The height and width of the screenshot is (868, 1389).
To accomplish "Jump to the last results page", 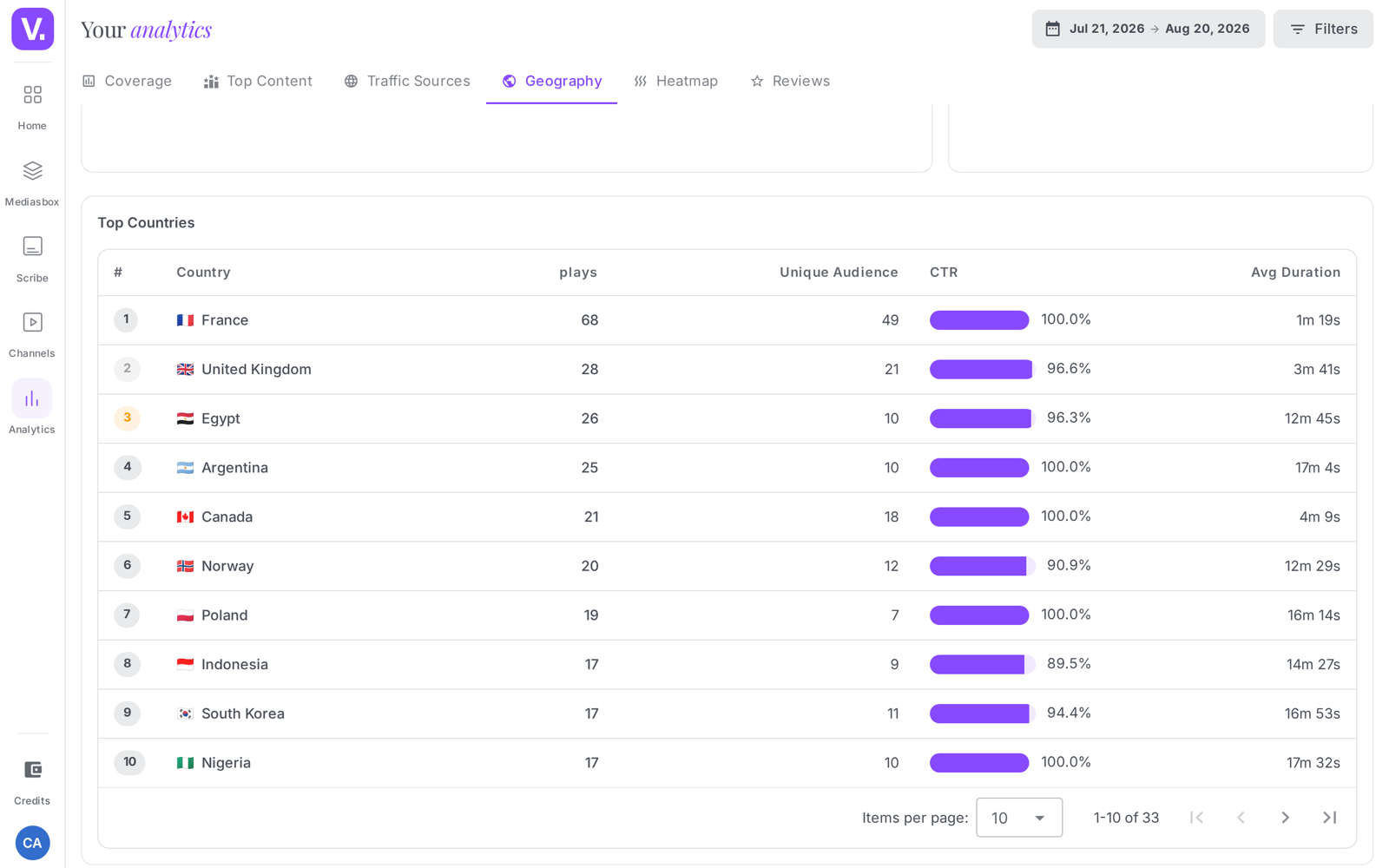I will tap(1329, 818).
